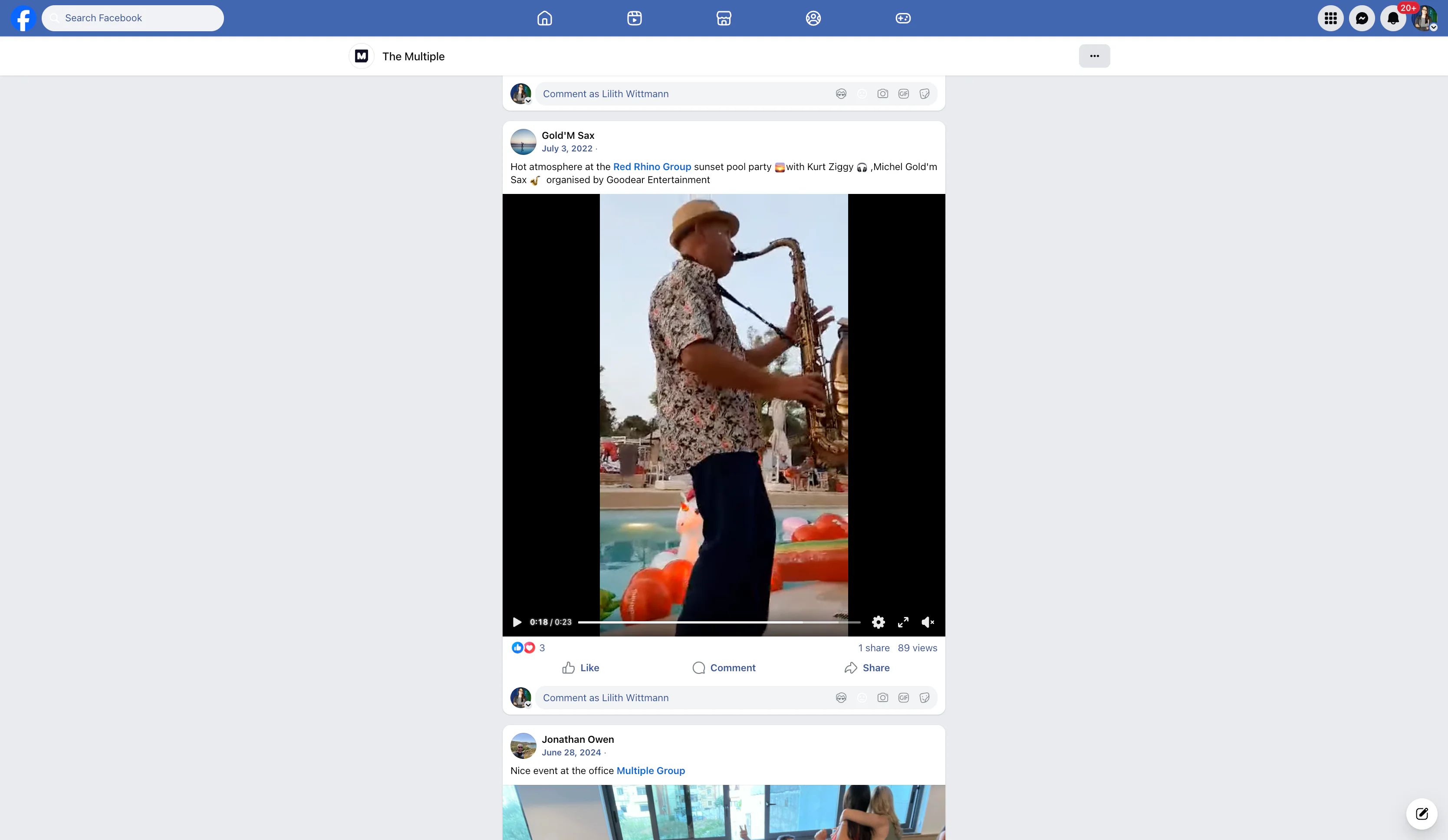Open the notifications bell

point(1393,18)
